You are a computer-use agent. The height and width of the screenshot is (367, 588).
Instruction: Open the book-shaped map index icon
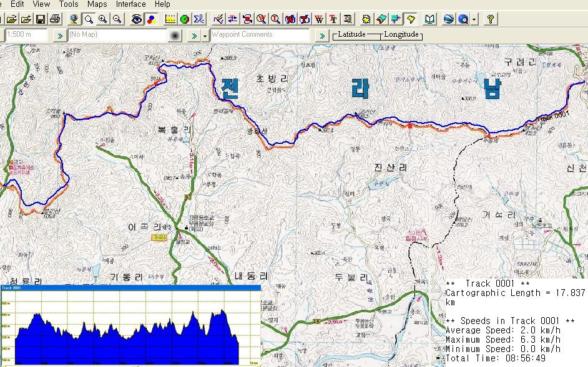point(430,19)
